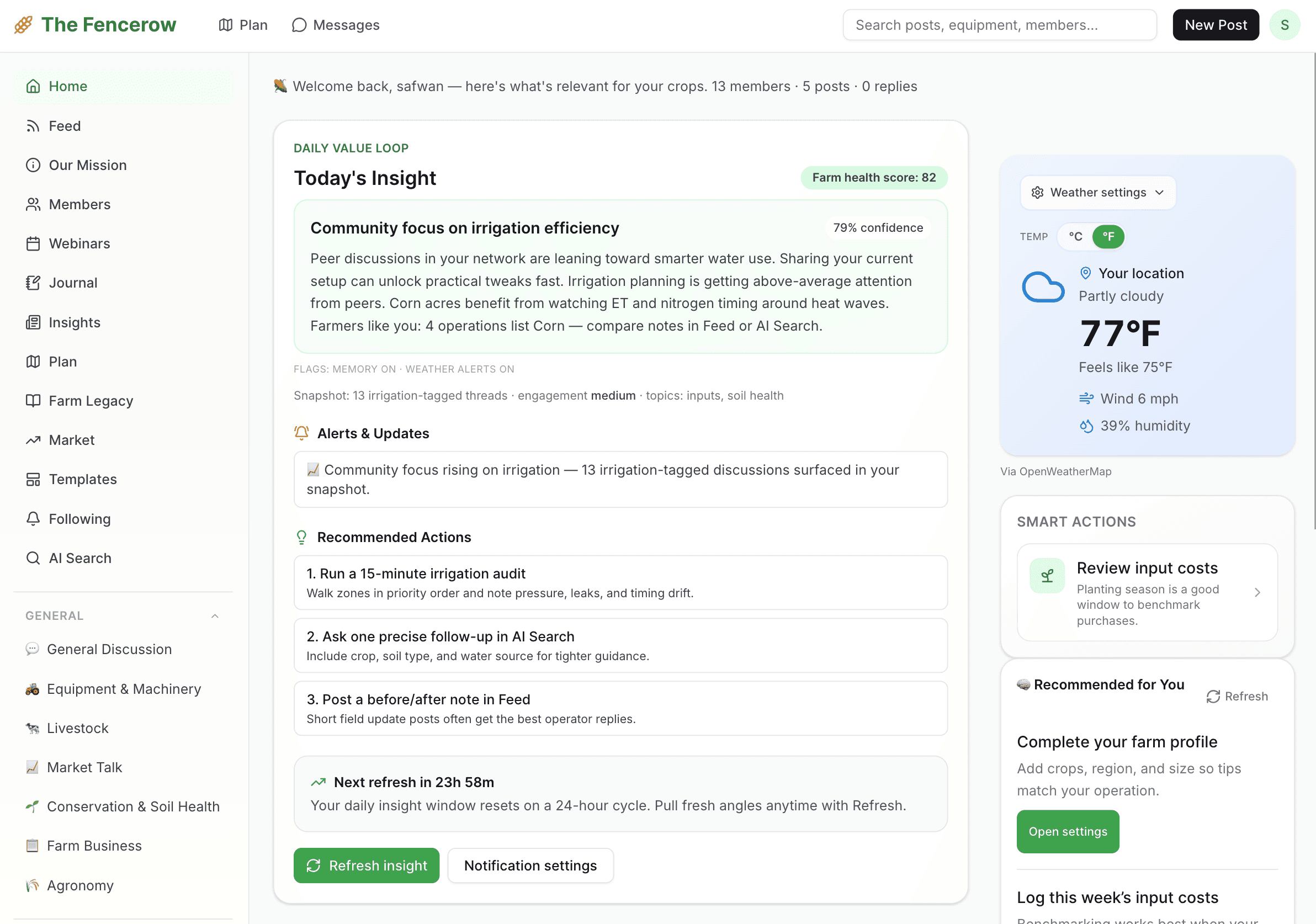Click the Equipment & Machinery tractor icon
The image size is (1316, 924).
[x=33, y=689]
